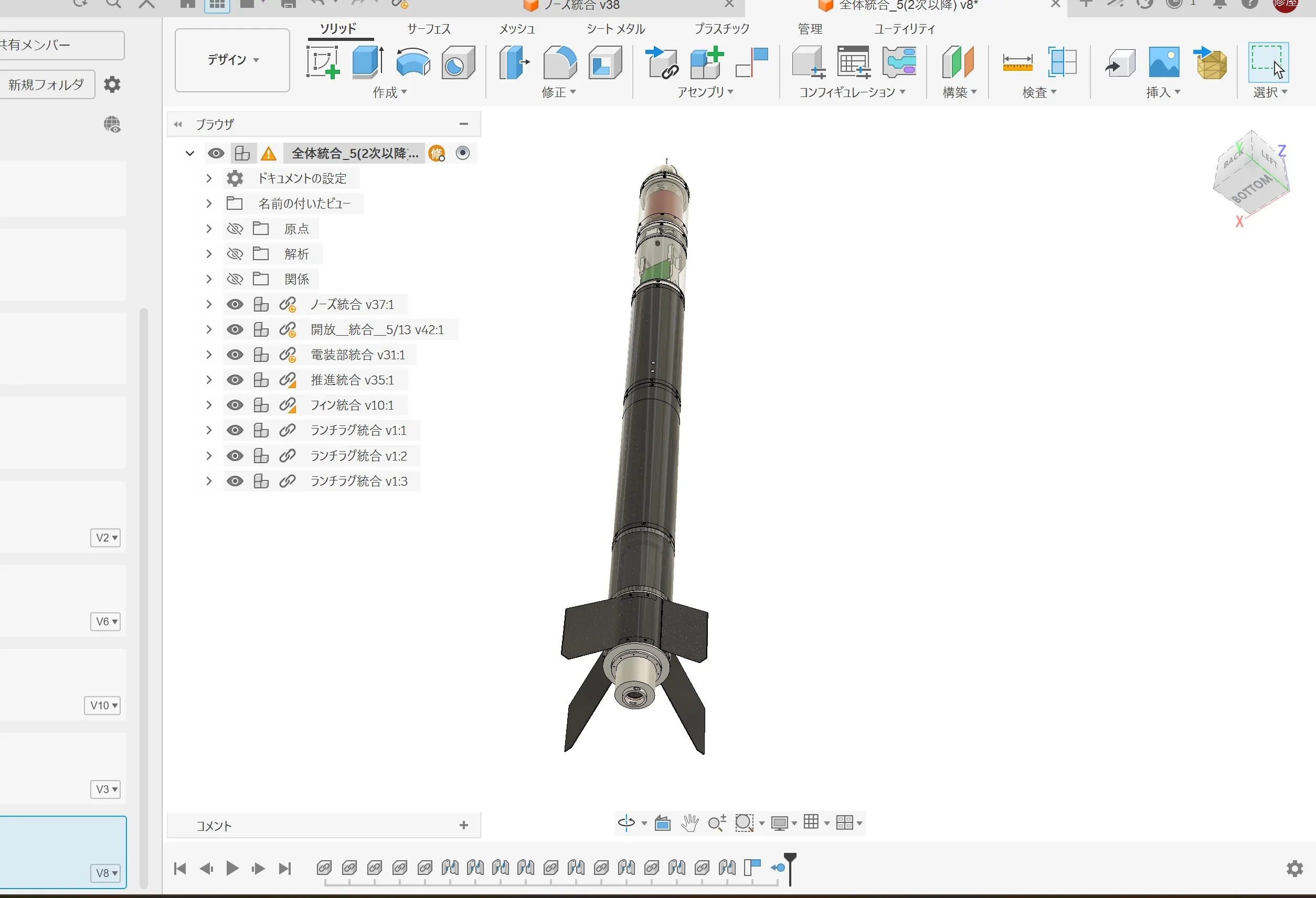Open the デザイン workspace dropdown
Viewport: 1316px width, 898px height.
pos(232,59)
